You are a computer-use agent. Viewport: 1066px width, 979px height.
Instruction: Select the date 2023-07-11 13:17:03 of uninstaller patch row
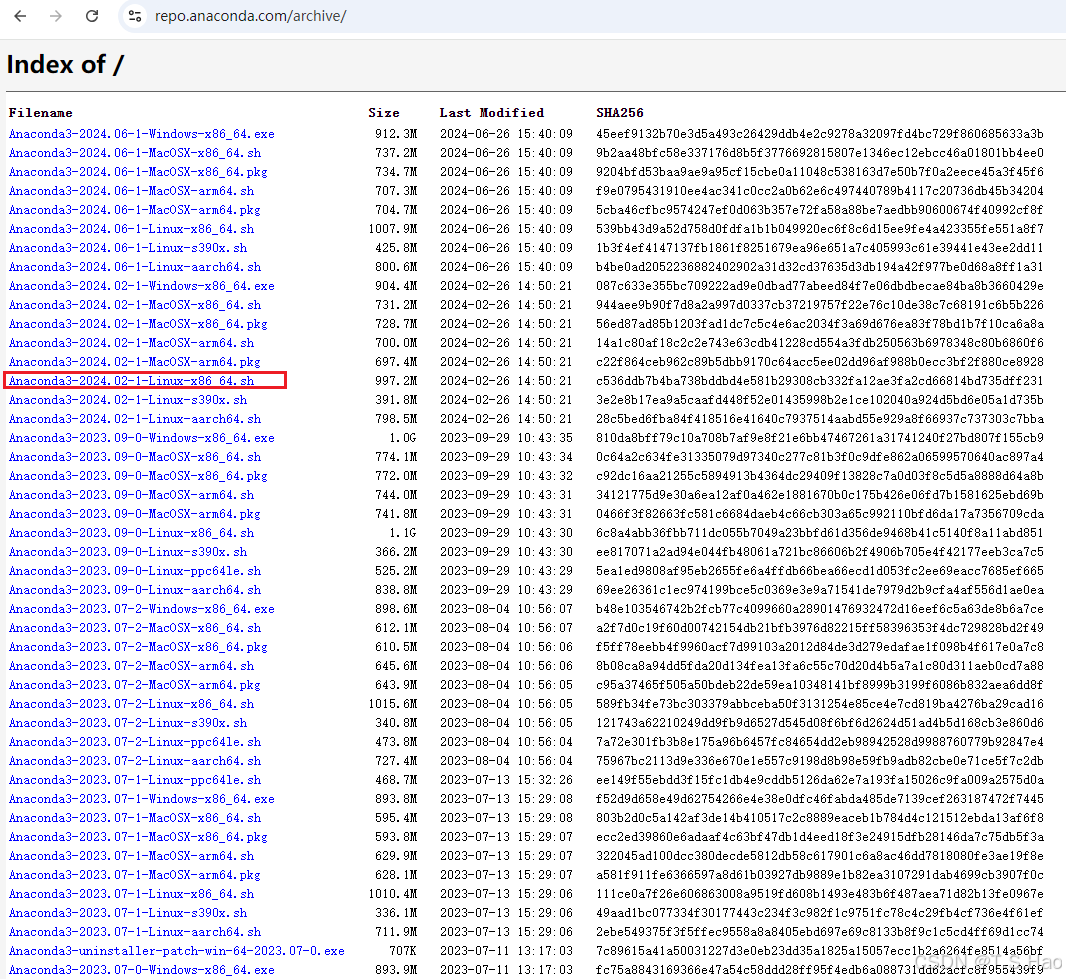point(506,952)
